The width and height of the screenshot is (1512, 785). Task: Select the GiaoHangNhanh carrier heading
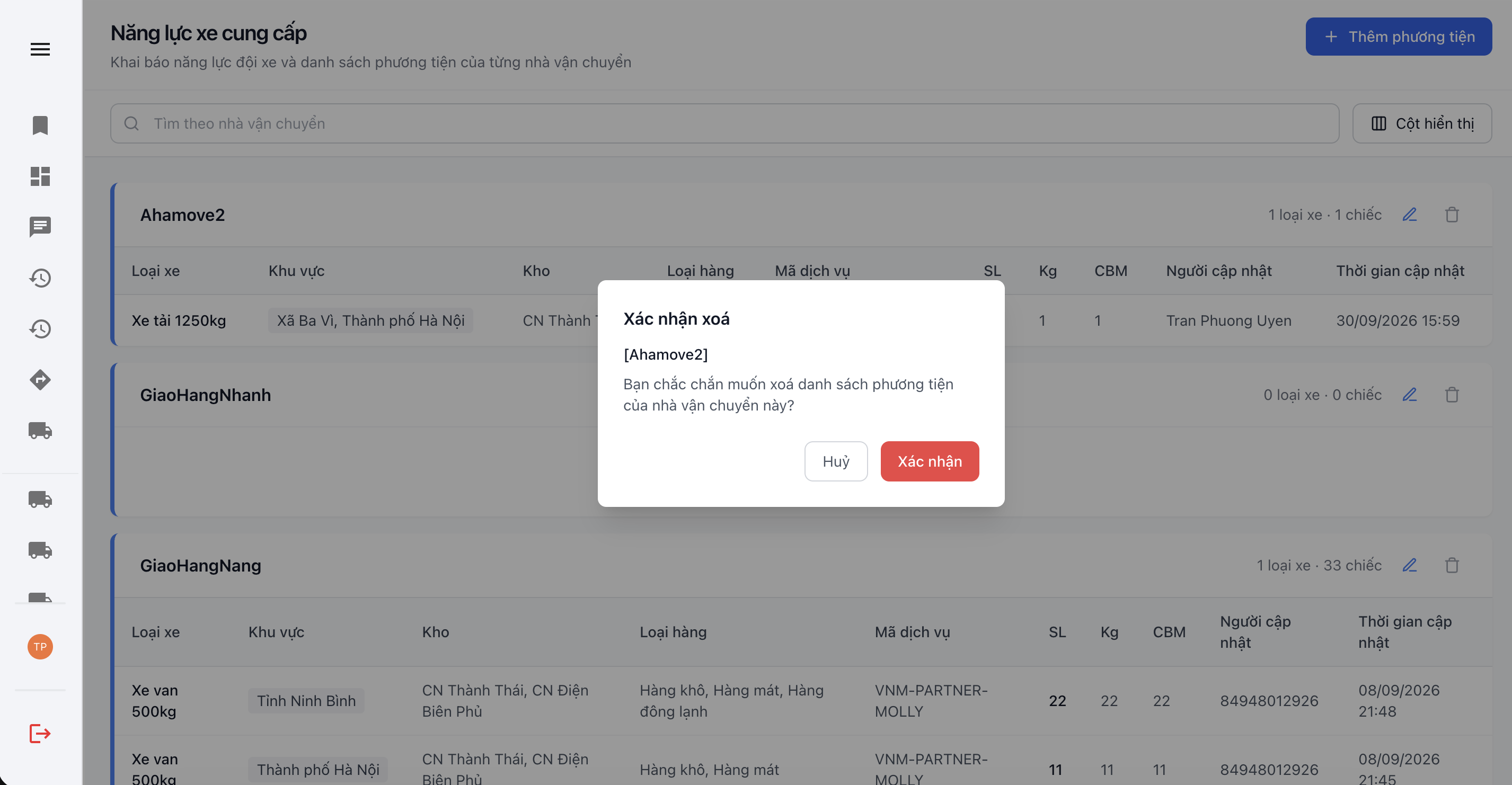tap(206, 395)
